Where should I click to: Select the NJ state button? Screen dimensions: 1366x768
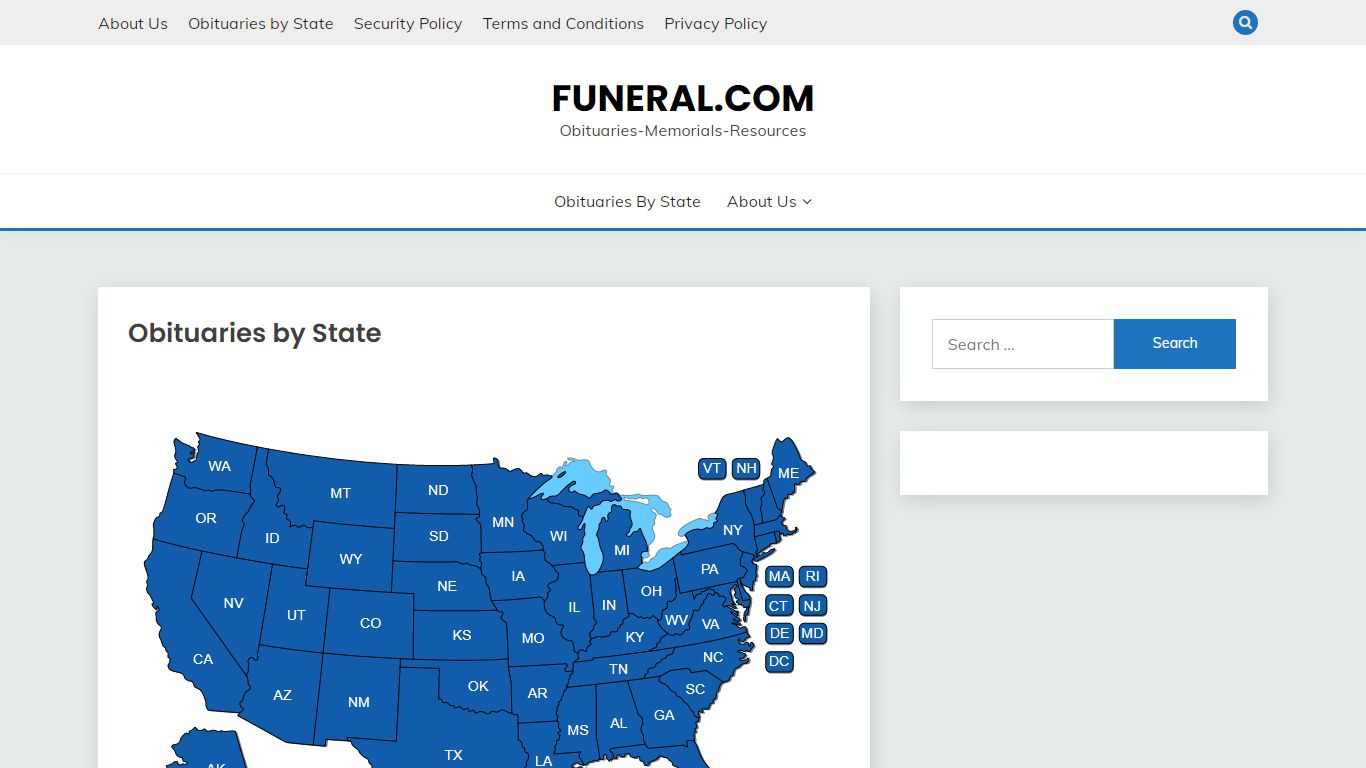click(813, 605)
